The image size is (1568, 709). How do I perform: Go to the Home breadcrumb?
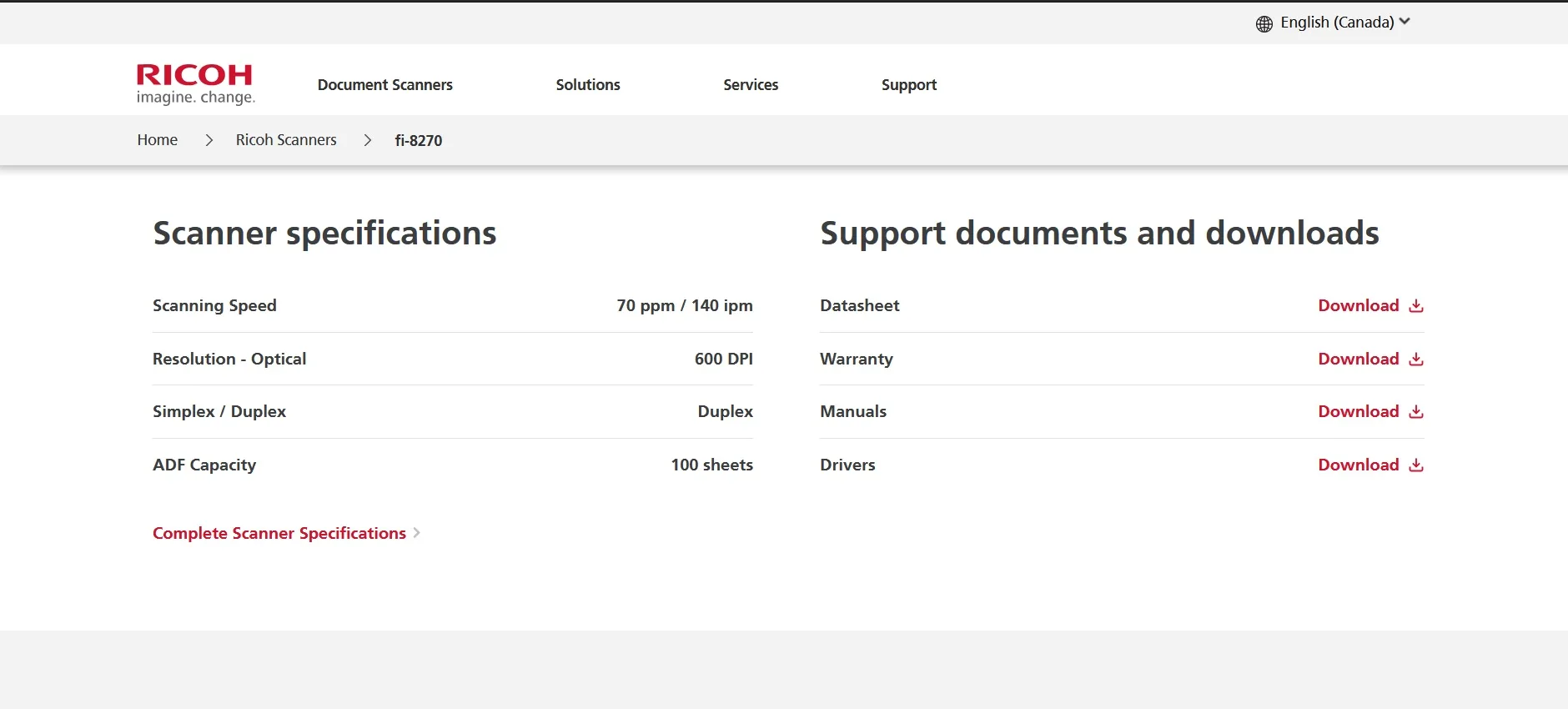pos(158,140)
